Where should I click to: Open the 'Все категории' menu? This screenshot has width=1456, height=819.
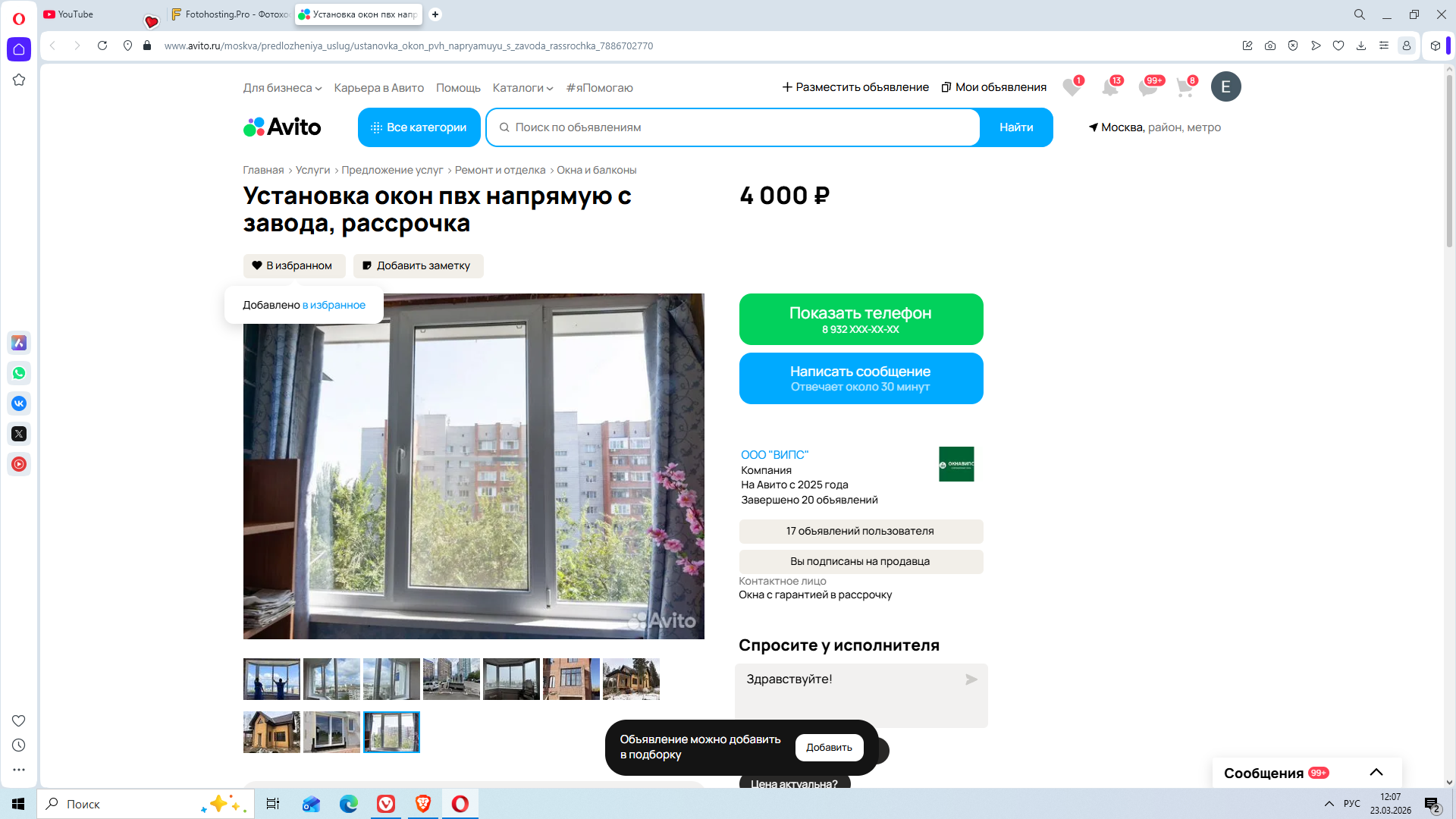coord(419,127)
